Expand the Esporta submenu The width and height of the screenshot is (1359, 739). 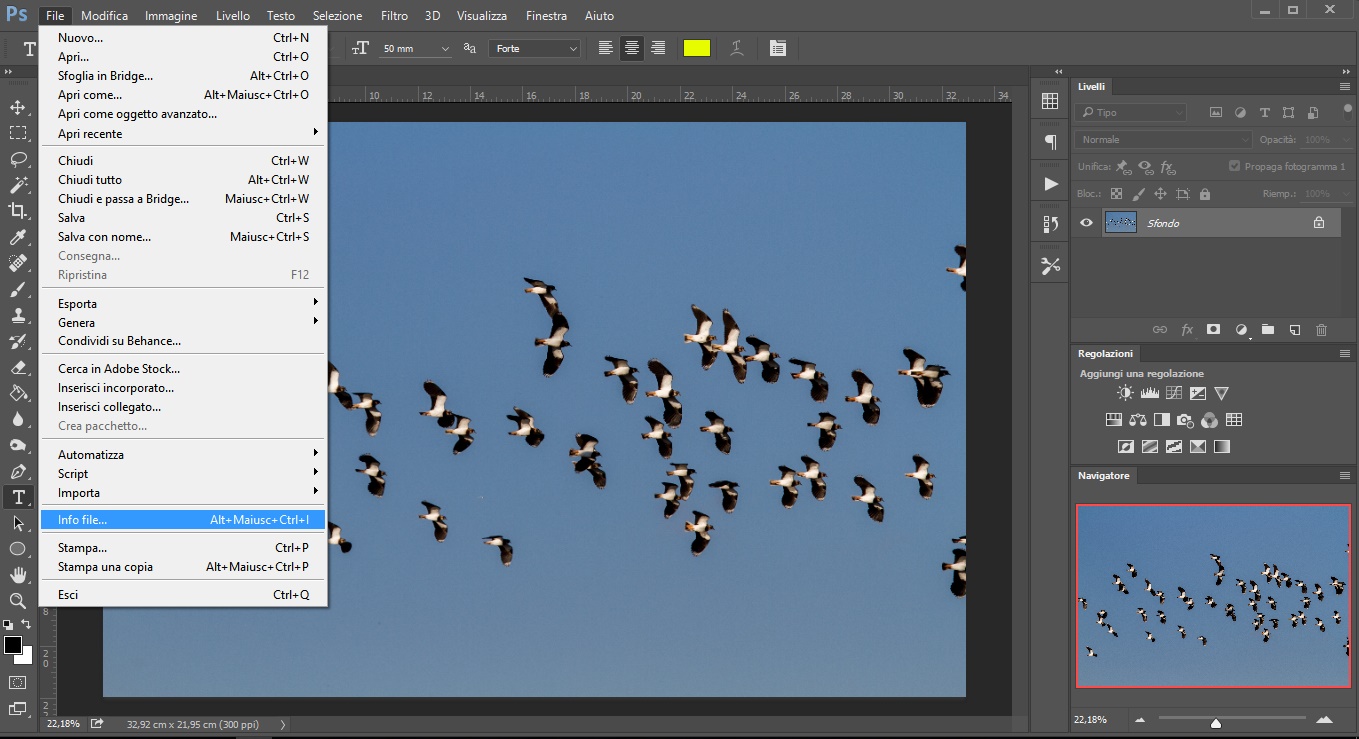(182, 303)
